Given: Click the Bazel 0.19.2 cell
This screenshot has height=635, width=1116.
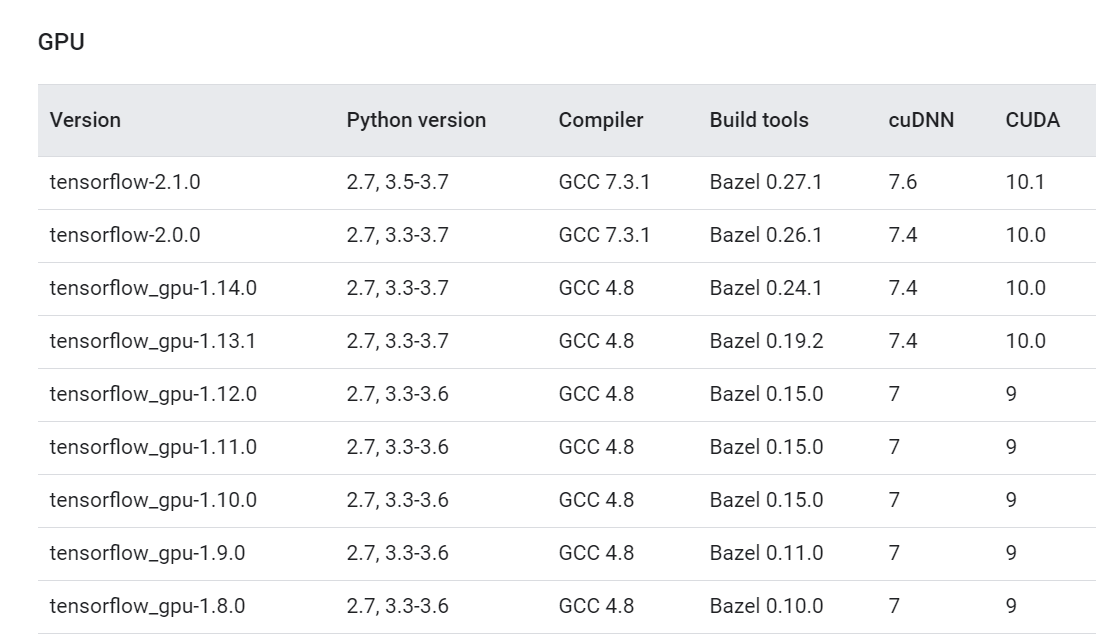Looking at the screenshot, I should (766, 341).
